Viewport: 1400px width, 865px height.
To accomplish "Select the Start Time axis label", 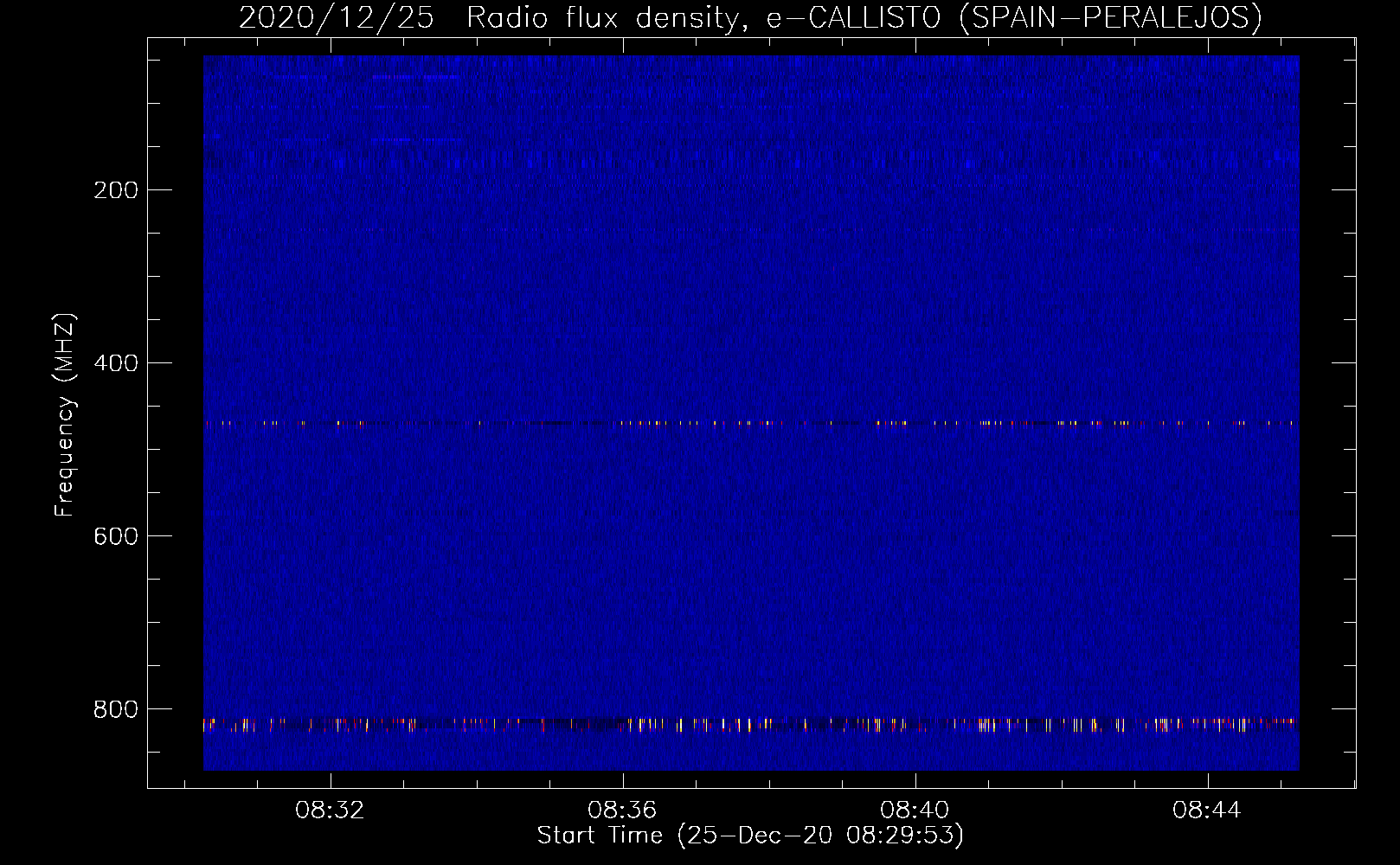I will [x=750, y=836].
